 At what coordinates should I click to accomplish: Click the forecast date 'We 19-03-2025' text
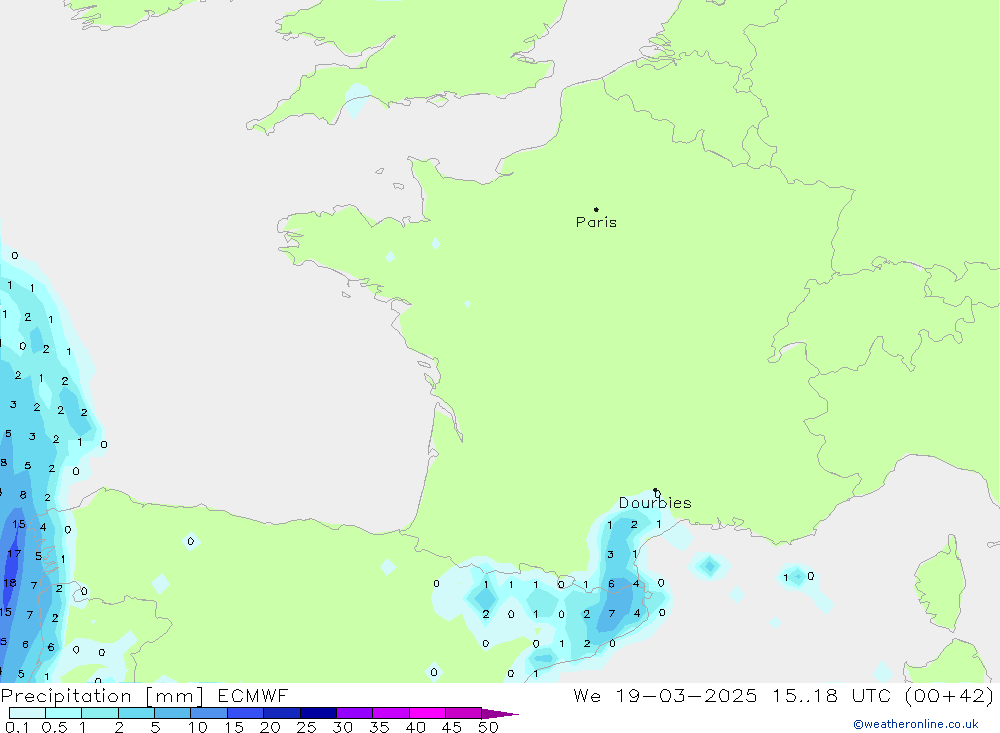(665, 695)
